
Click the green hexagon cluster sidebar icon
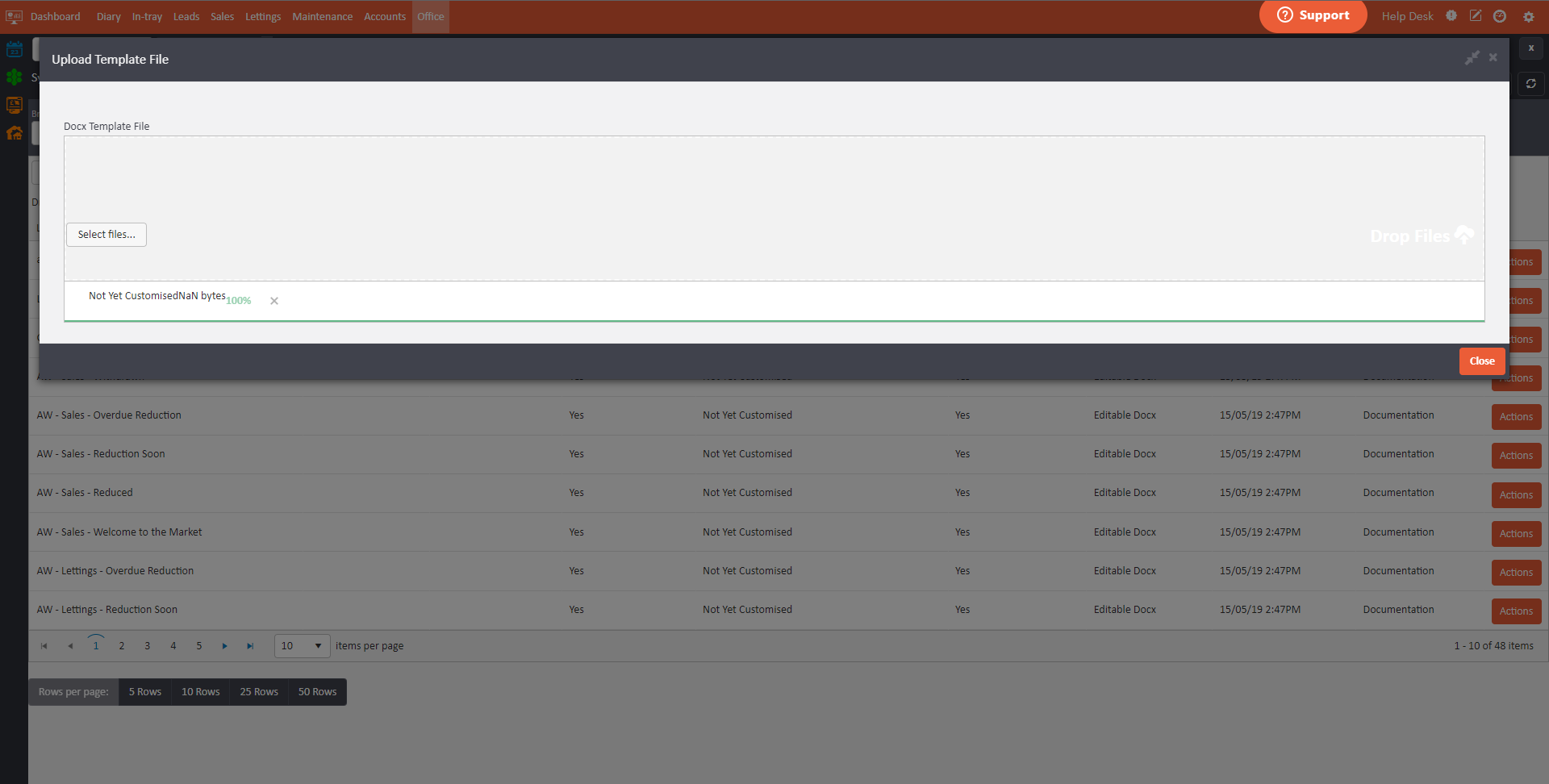click(15, 77)
